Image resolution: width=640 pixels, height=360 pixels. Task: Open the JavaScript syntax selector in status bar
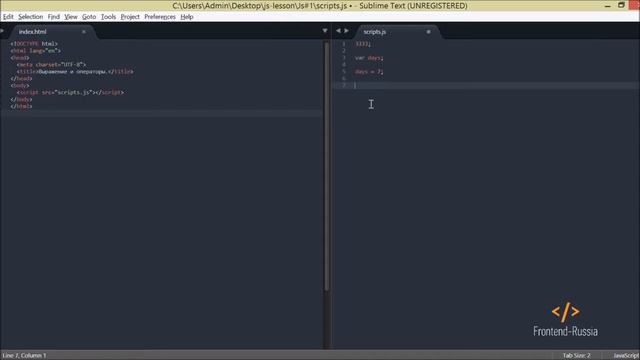626,356
